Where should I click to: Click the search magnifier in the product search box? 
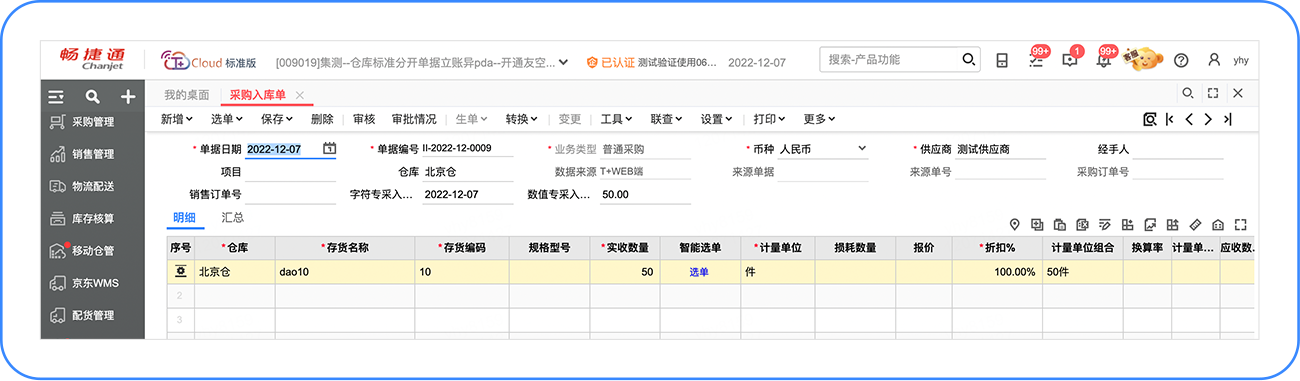pos(968,60)
